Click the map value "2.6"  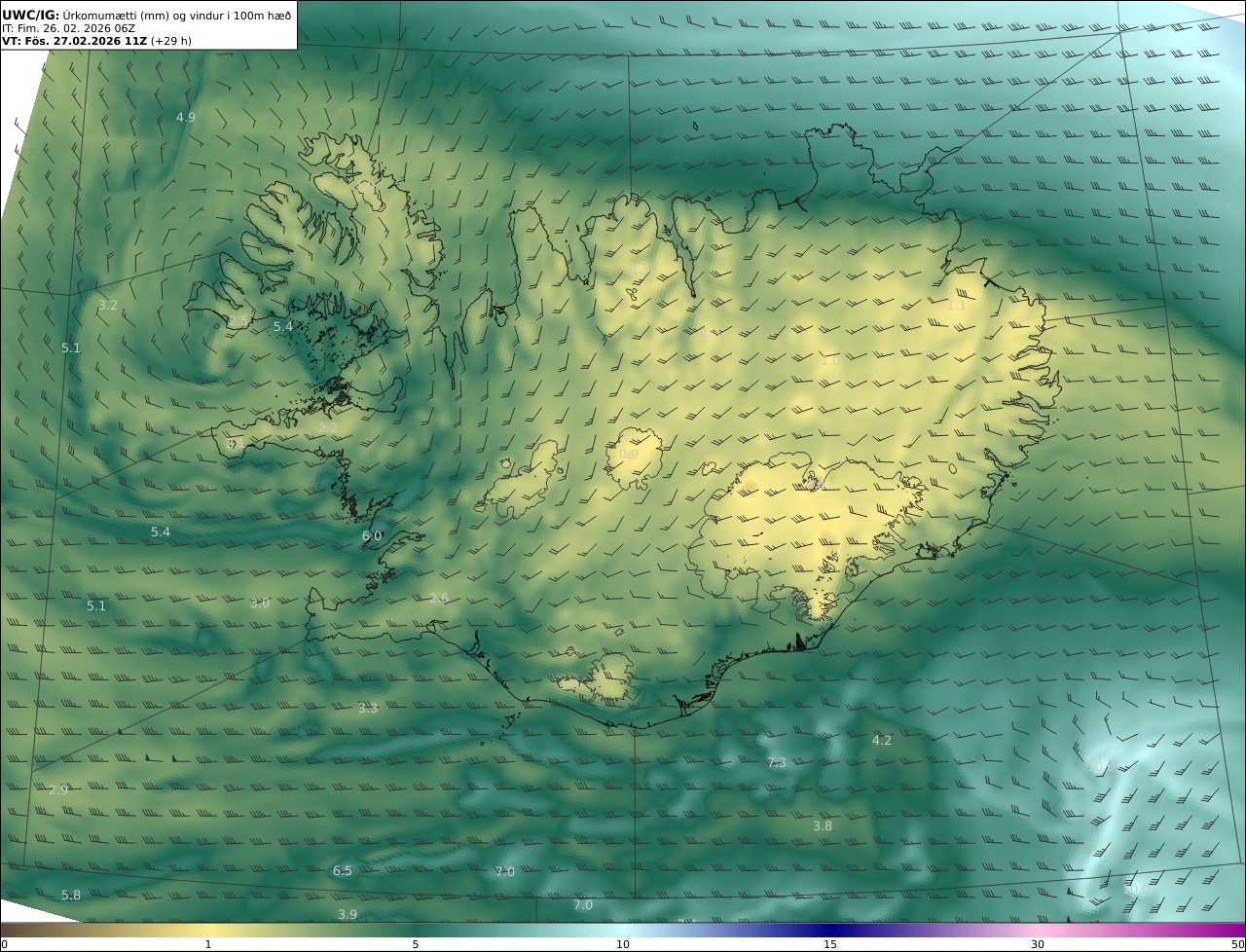[439, 598]
